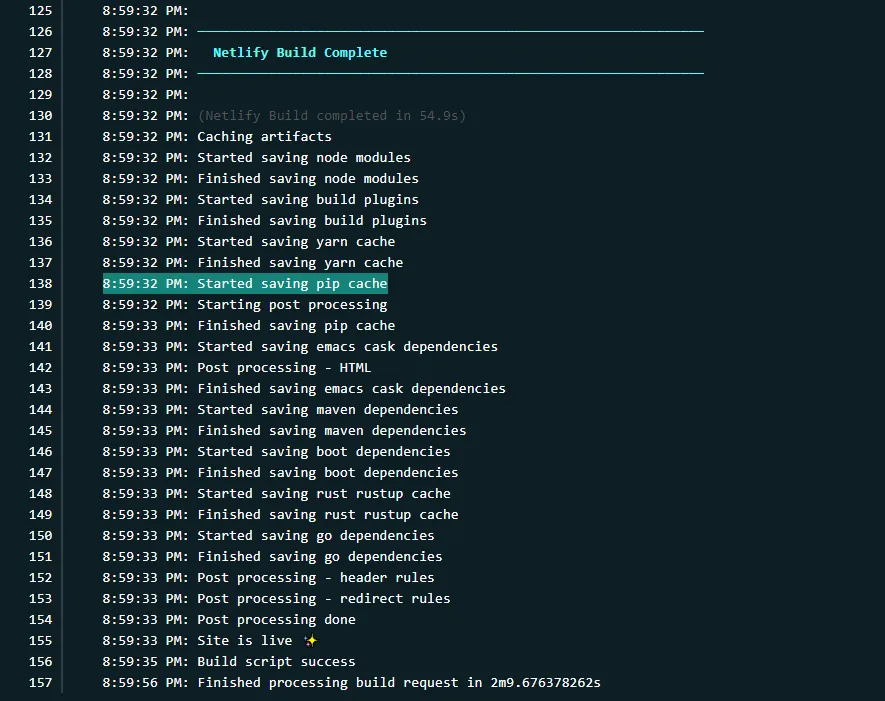Click the 'Site is live' log line
This screenshot has width=885, height=701.
(211, 641)
